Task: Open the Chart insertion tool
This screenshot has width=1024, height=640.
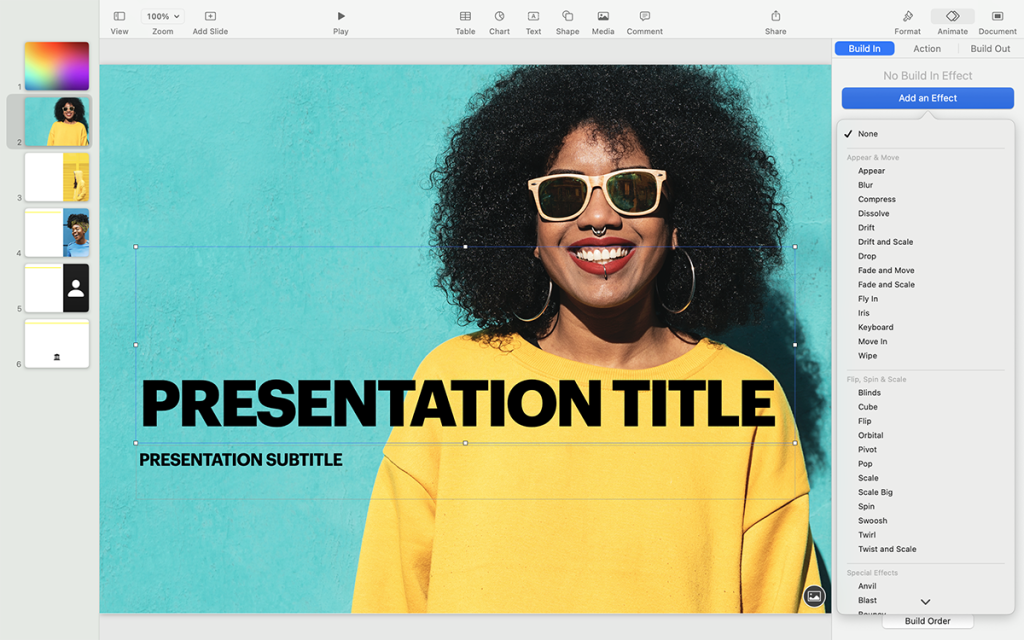Action: click(x=498, y=20)
